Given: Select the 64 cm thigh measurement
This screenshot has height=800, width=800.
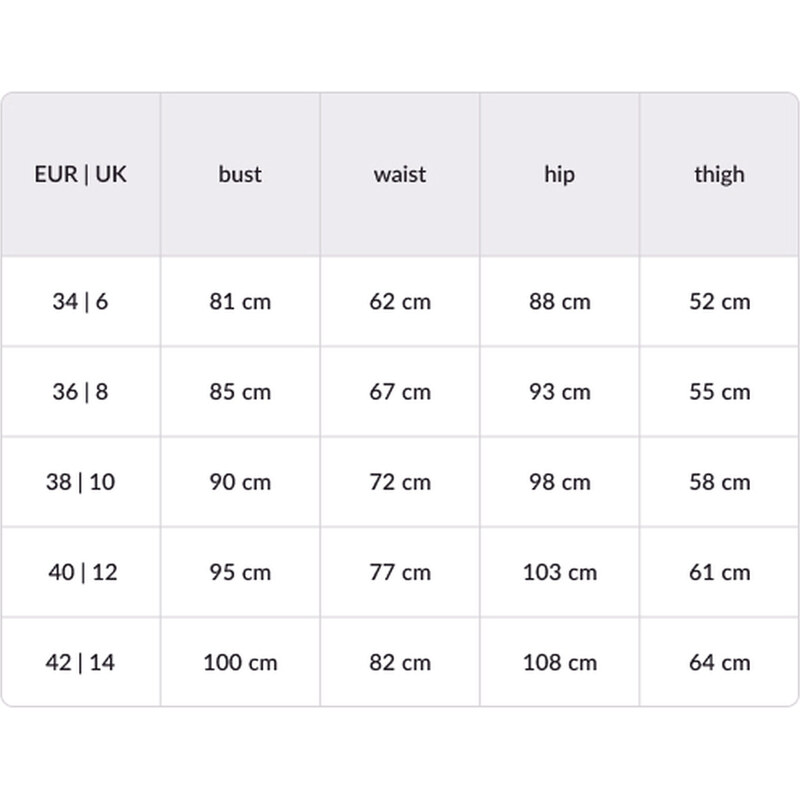Looking at the screenshot, I should pyautogui.click(x=720, y=662).
